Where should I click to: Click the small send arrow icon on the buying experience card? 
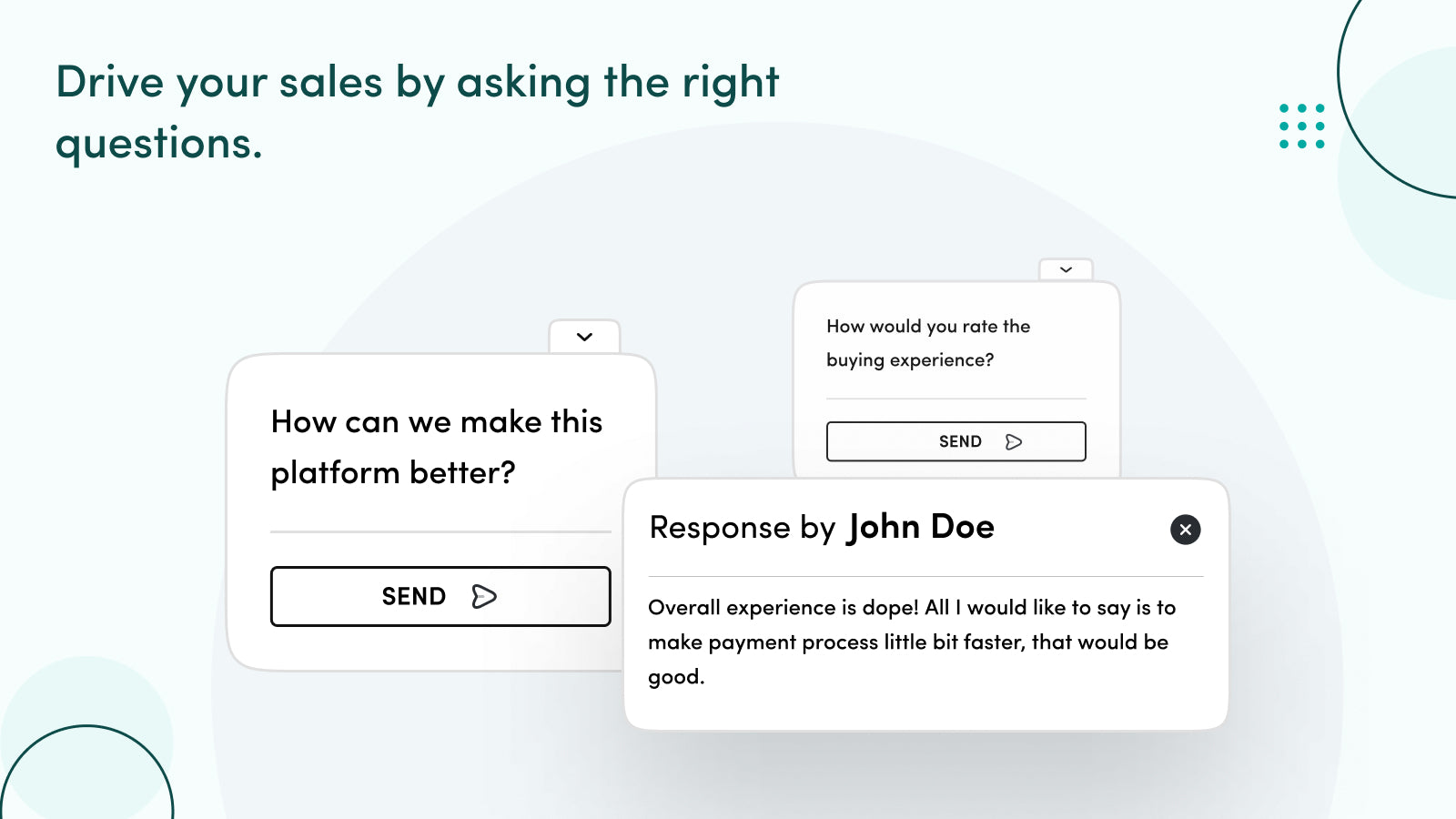pyautogui.click(x=1014, y=441)
